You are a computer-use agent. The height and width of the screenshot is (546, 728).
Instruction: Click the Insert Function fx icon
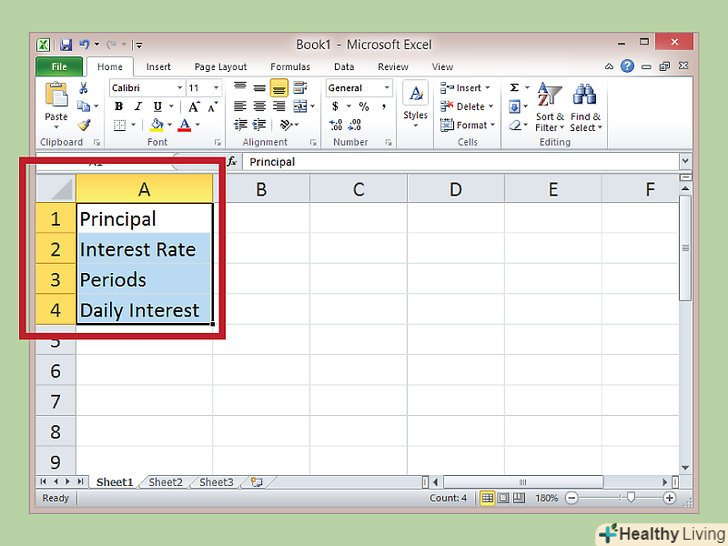pyautogui.click(x=232, y=161)
